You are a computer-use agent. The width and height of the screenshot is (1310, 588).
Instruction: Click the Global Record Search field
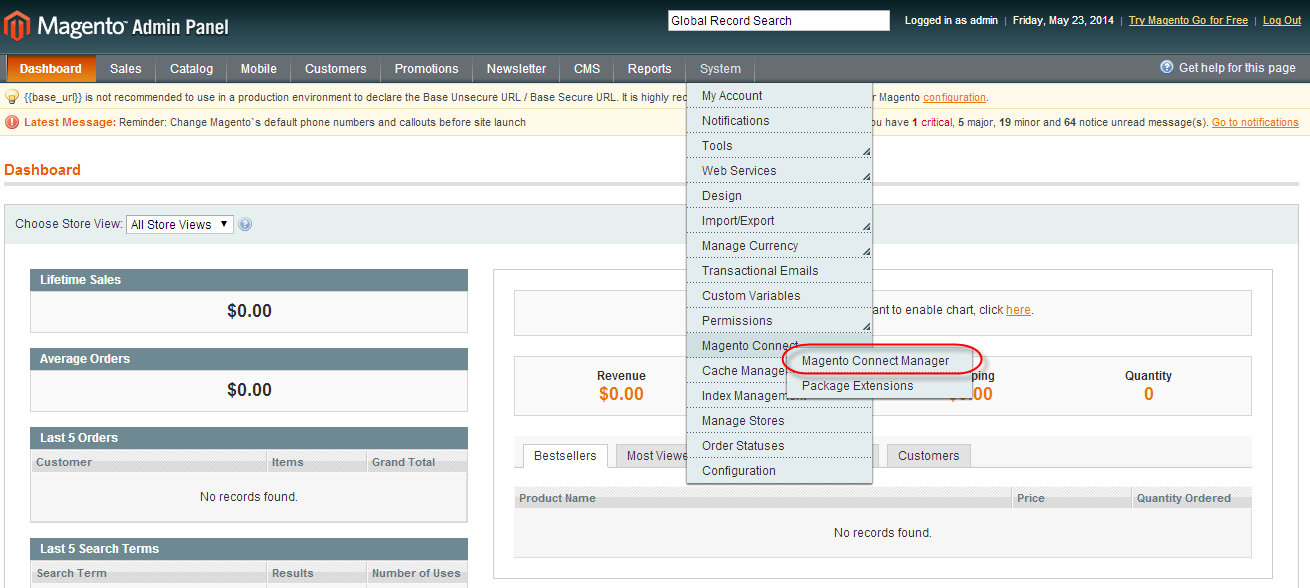click(x=778, y=21)
